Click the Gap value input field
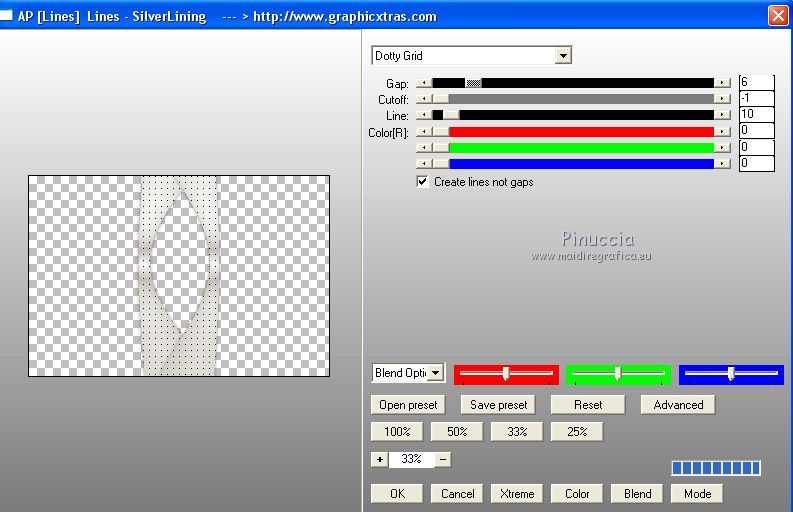The height and width of the screenshot is (512, 793). (756, 83)
